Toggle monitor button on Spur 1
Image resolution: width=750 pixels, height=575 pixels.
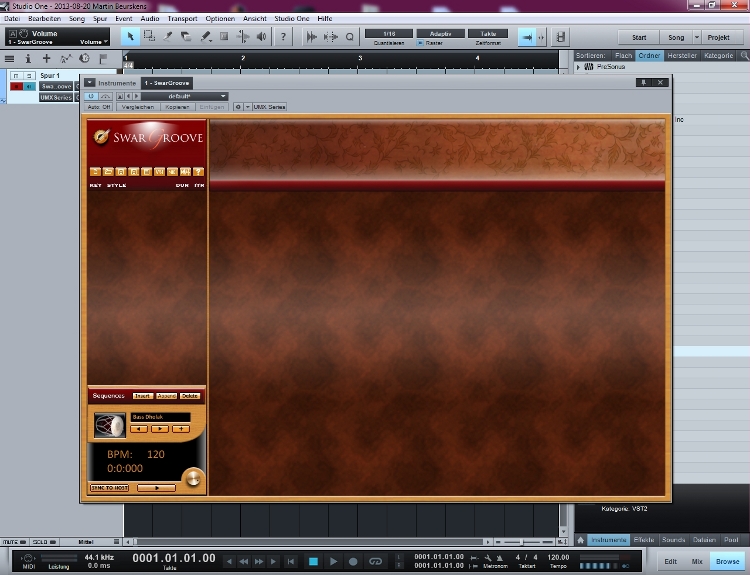29,86
